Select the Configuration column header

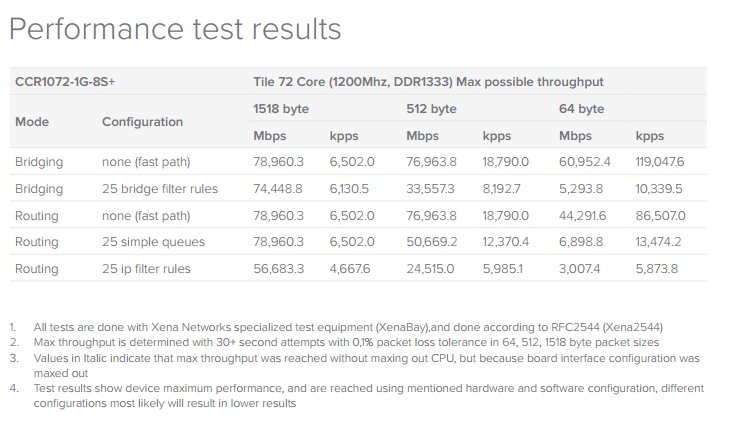point(143,122)
